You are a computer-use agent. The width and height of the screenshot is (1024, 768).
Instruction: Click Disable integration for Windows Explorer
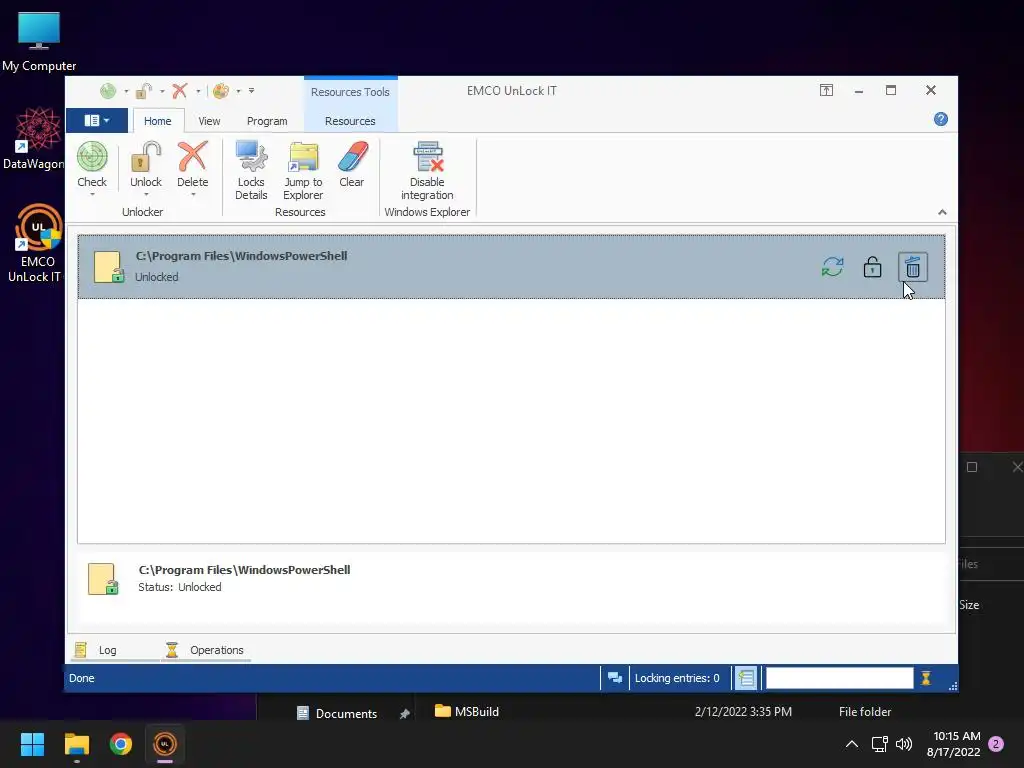tap(427, 170)
